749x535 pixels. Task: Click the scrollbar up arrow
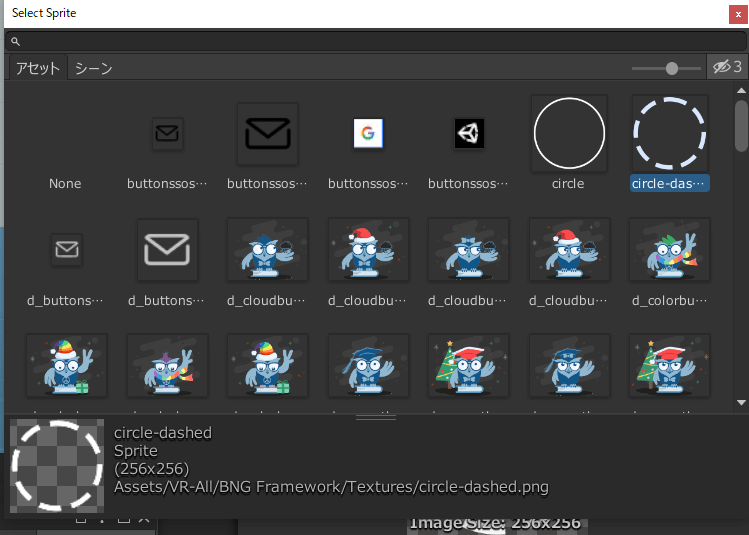point(741,91)
